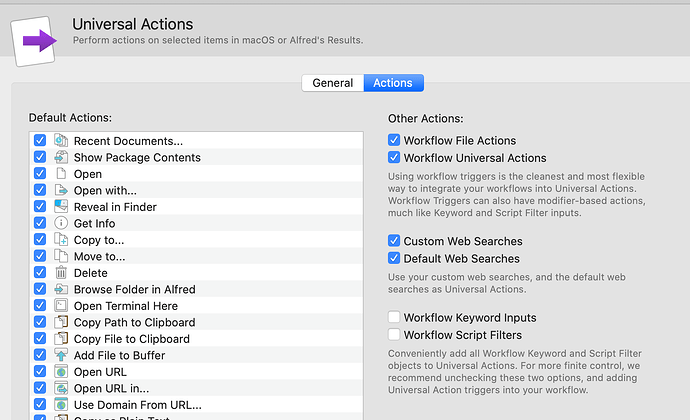The image size is (690, 420).
Task: Uncheck Add File to Buffer action
Action: pos(40,355)
